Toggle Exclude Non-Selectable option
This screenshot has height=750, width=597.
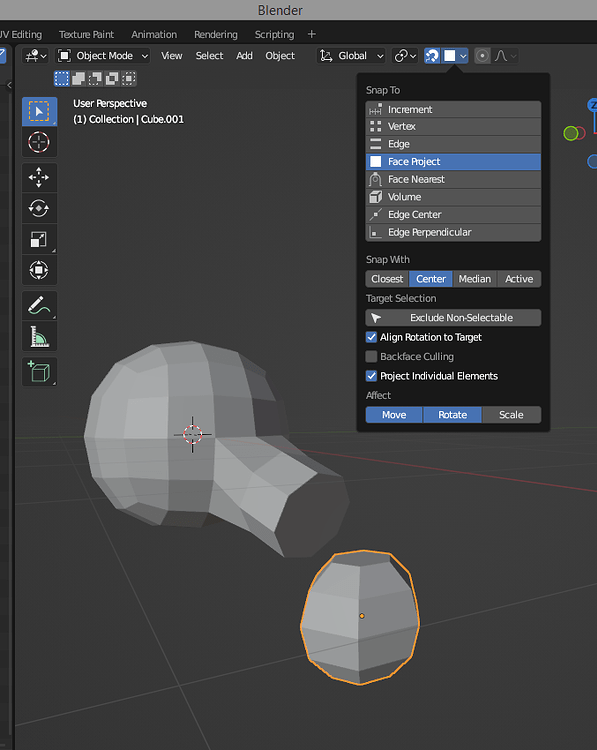point(453,318)
